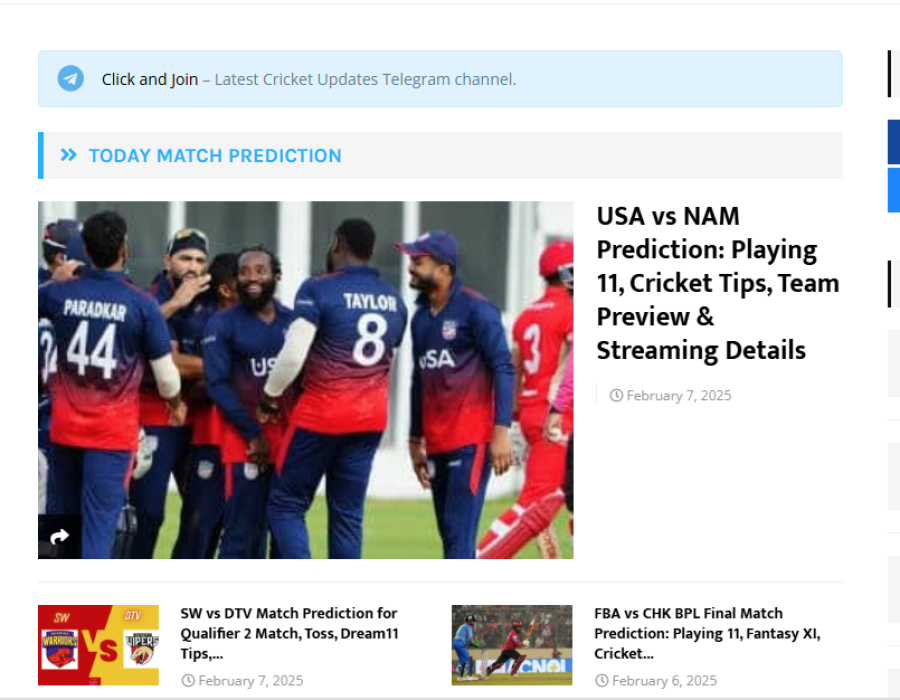
Task: Click the Telegram paper-plane icon
Action: [x=71, y=79]
